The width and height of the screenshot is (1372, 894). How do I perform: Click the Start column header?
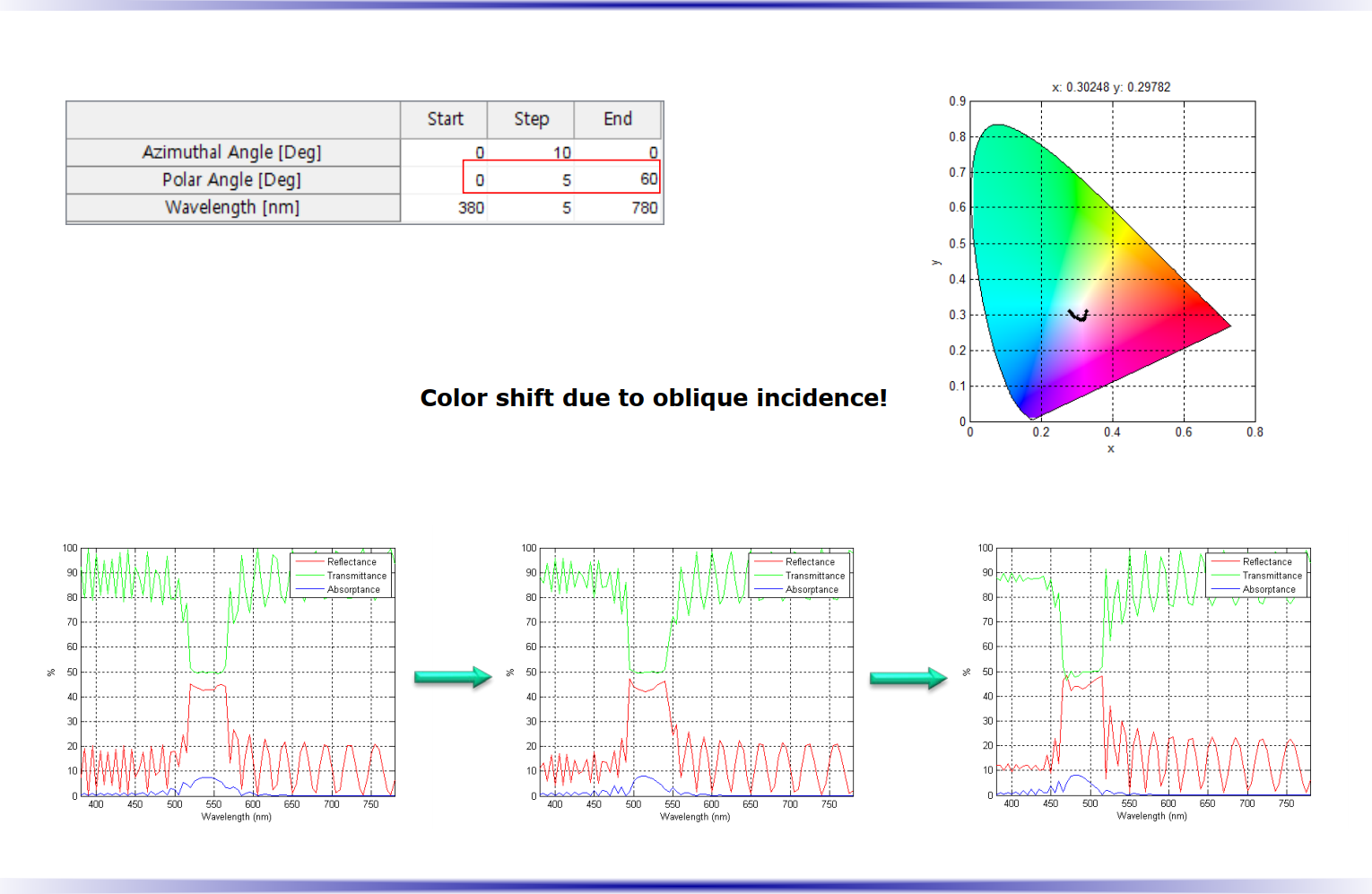pos(445,119)
